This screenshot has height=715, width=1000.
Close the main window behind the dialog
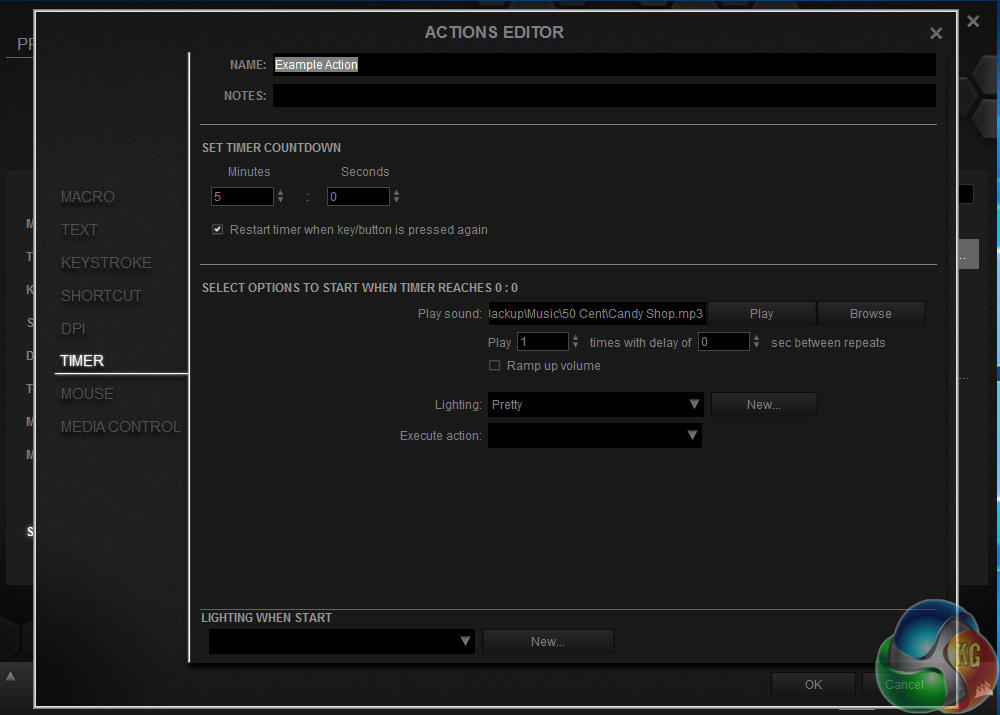click(973, 21)
